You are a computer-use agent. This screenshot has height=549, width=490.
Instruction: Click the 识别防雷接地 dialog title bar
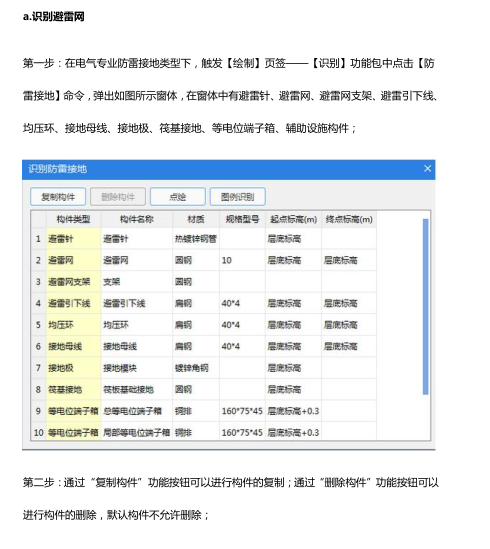pos(228,169)
